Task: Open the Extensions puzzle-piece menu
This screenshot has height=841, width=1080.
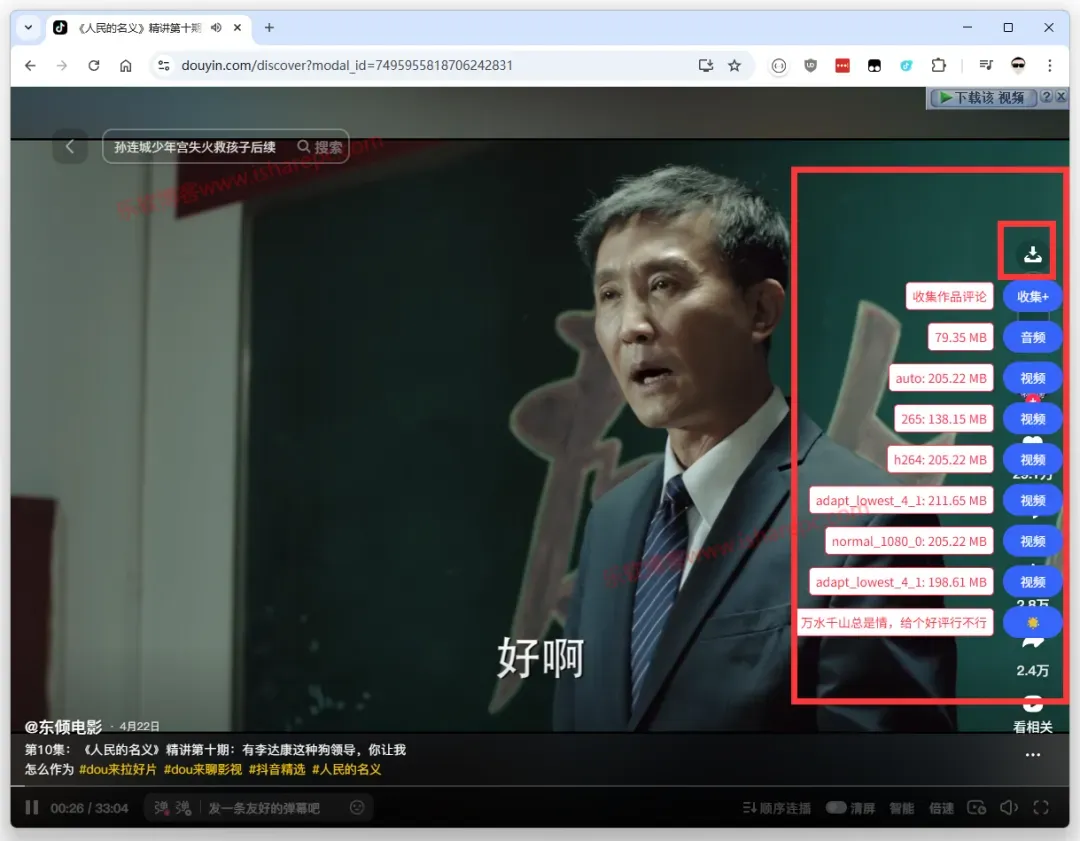Action: (x=938, y=65)
